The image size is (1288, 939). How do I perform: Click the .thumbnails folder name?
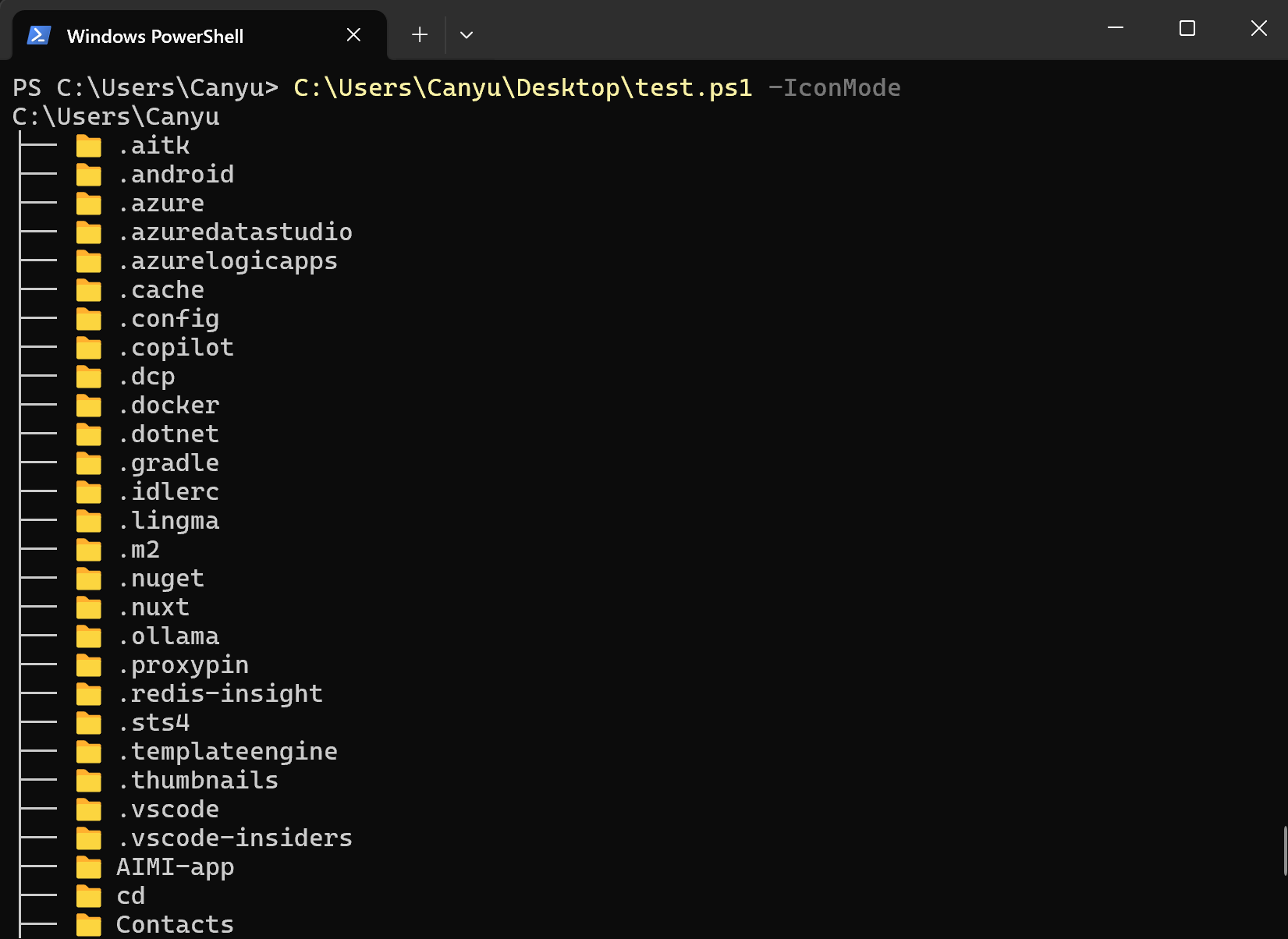coord(198,781)
